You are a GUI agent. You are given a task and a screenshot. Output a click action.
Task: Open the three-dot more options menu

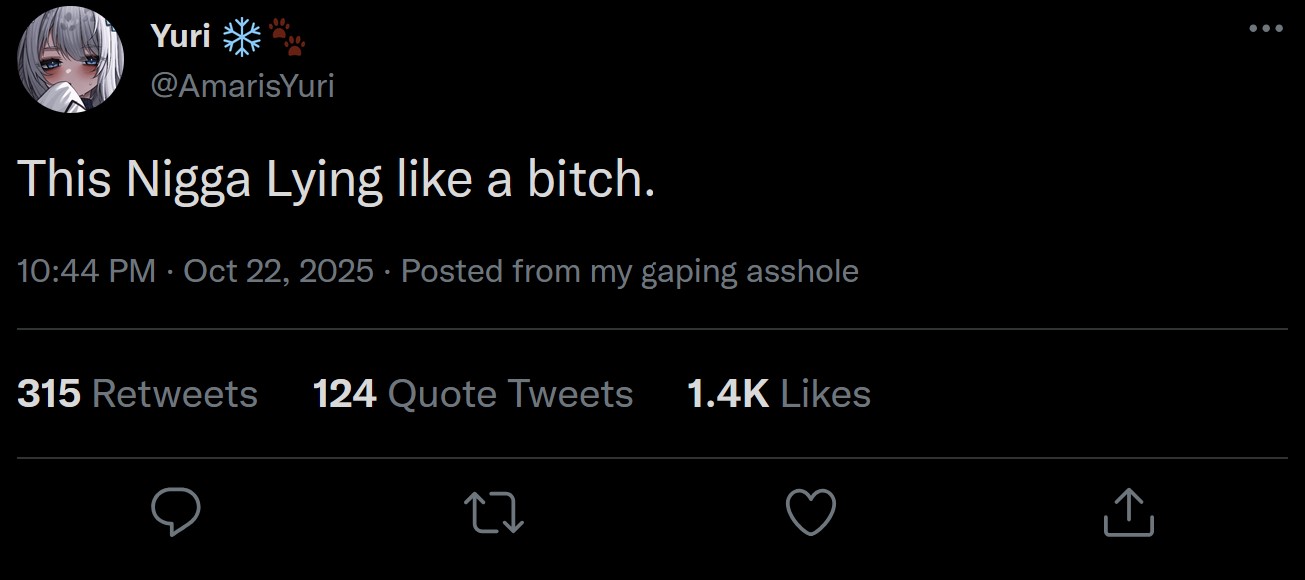[1266, 29]
